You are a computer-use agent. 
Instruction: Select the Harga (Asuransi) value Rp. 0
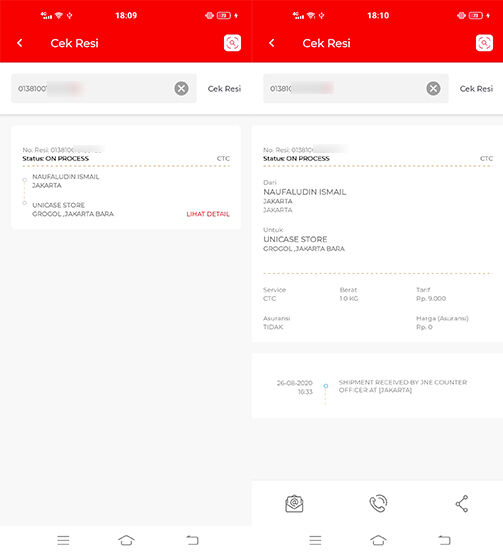coord(424,327)
